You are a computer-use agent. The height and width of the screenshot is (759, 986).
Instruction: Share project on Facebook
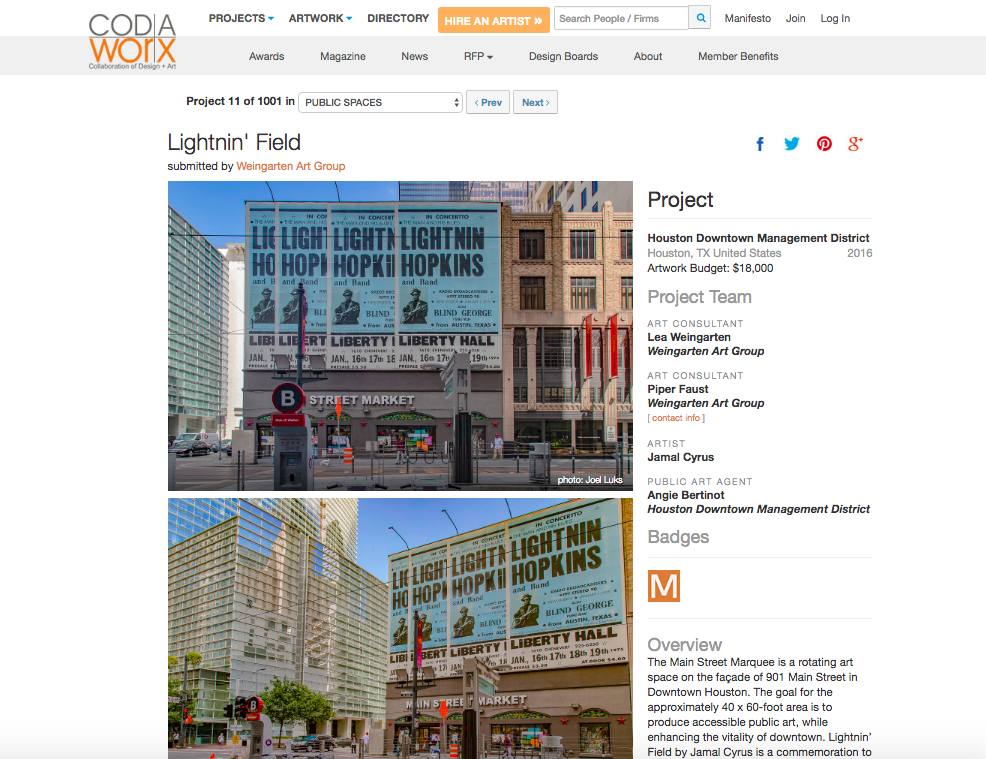click(760, 144)
